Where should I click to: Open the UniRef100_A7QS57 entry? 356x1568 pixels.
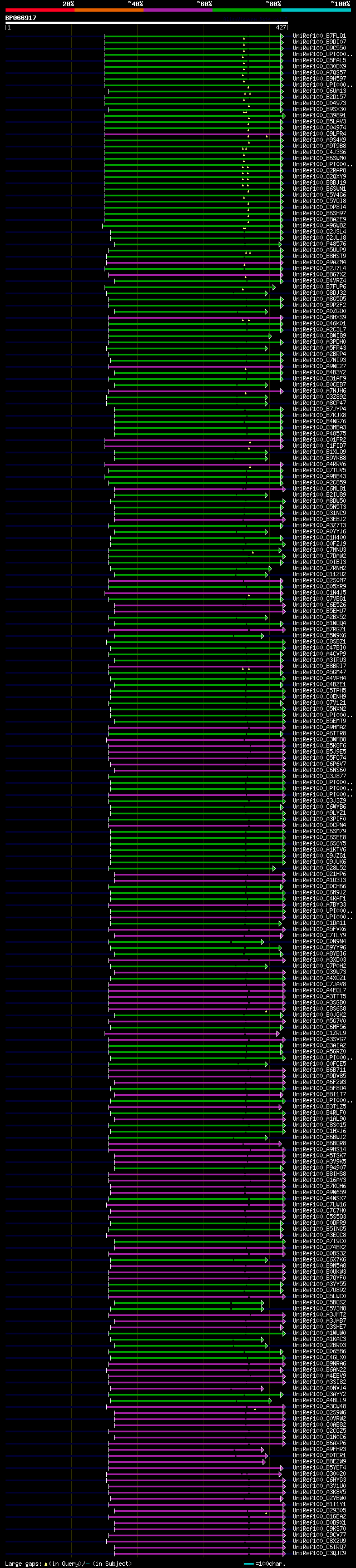click(x=319, y=72)
